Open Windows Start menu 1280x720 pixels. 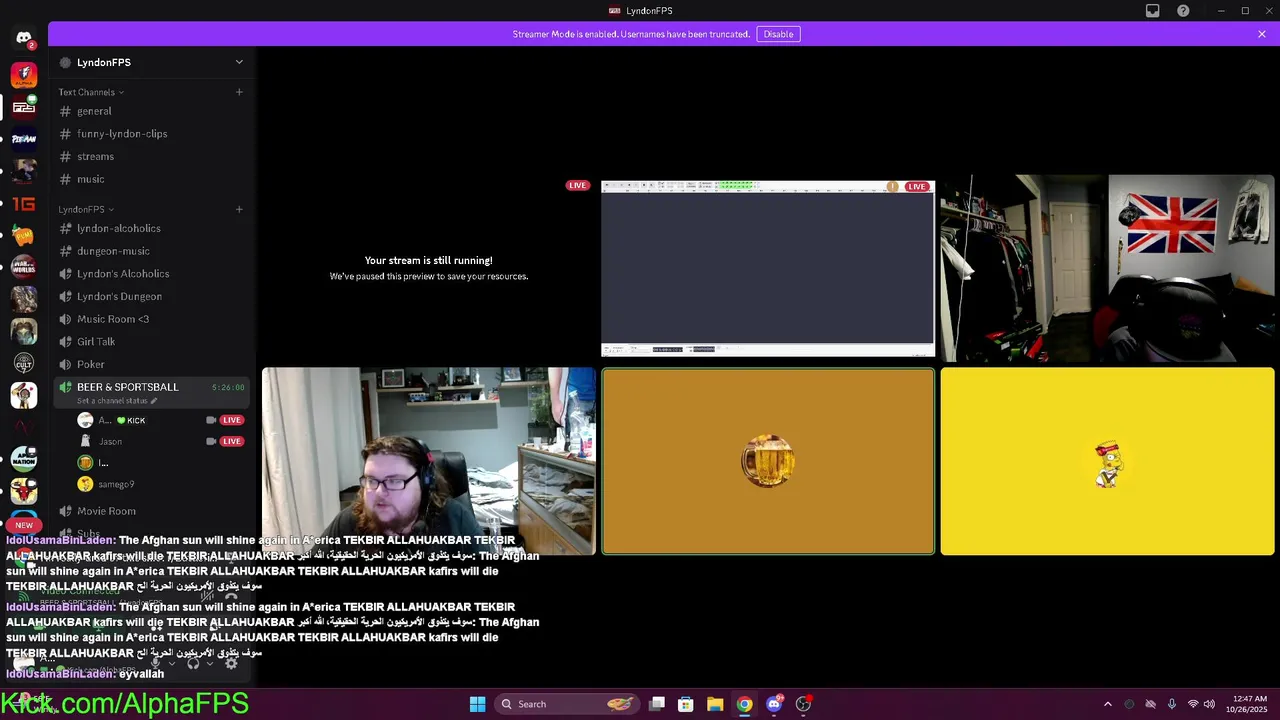click(478, 704)
